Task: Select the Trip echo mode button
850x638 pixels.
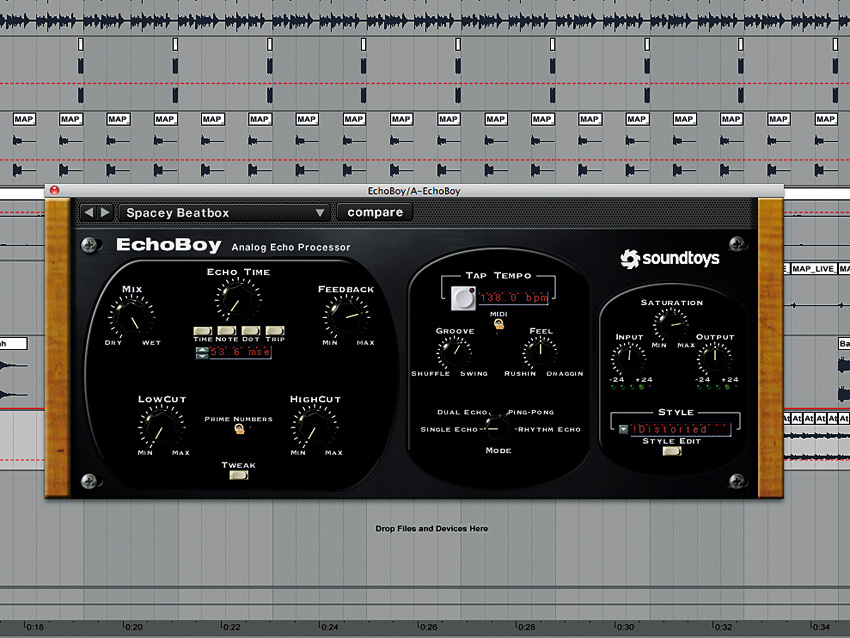Action: click(x=275, y=330)
